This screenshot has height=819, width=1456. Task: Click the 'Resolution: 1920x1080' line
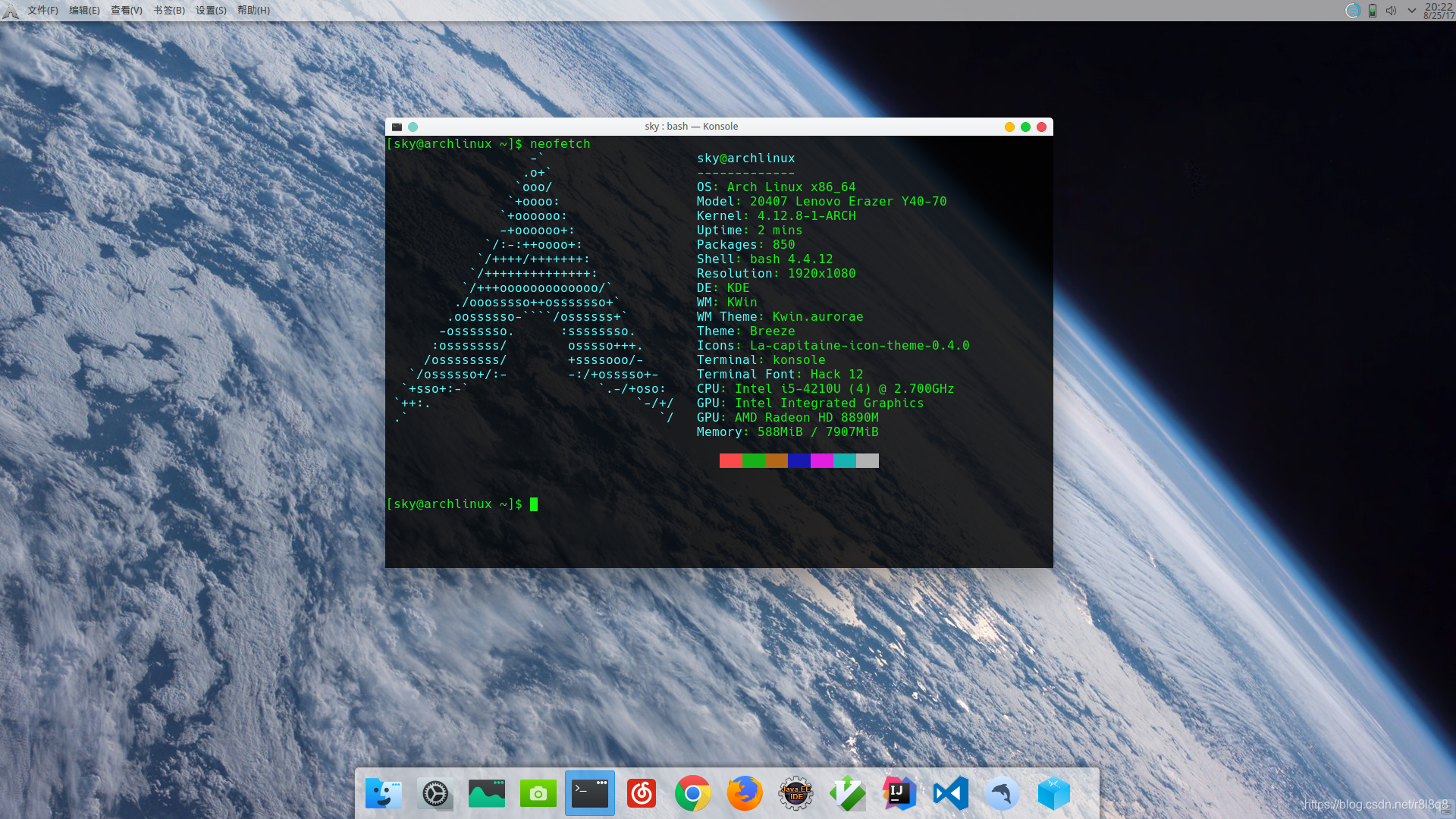777,274
